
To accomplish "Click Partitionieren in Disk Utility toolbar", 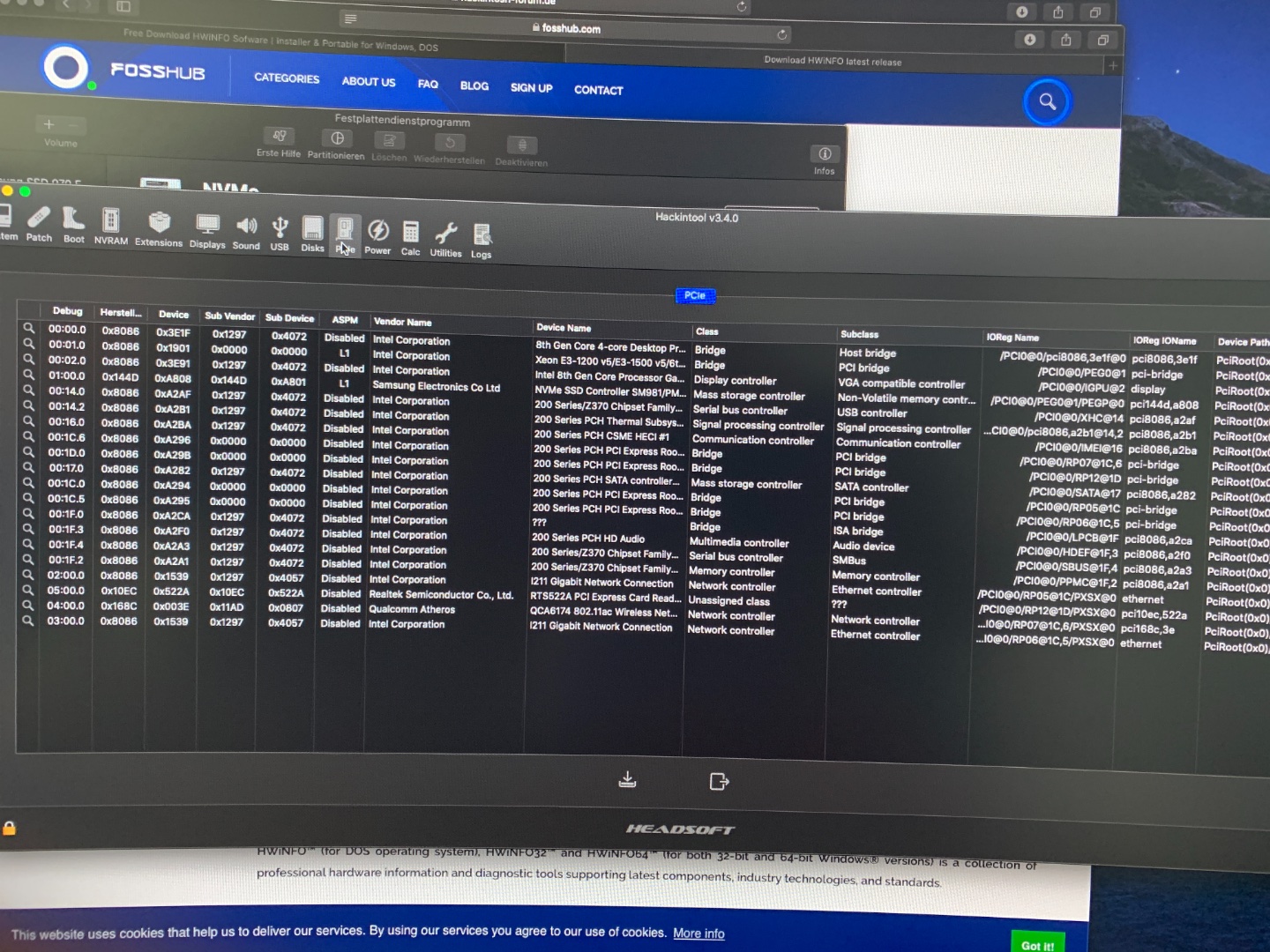I will (336, 145).
